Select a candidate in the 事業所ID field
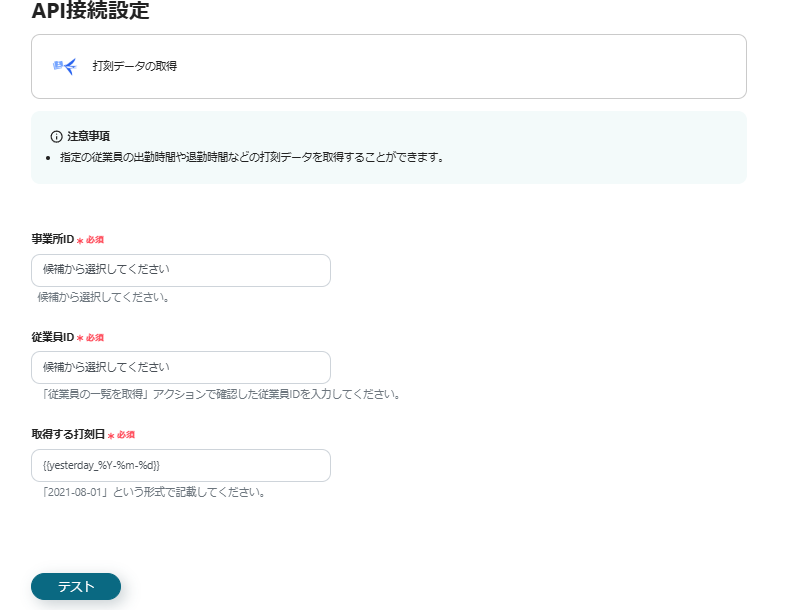810x610 pixels. click(x=180, y=270)
